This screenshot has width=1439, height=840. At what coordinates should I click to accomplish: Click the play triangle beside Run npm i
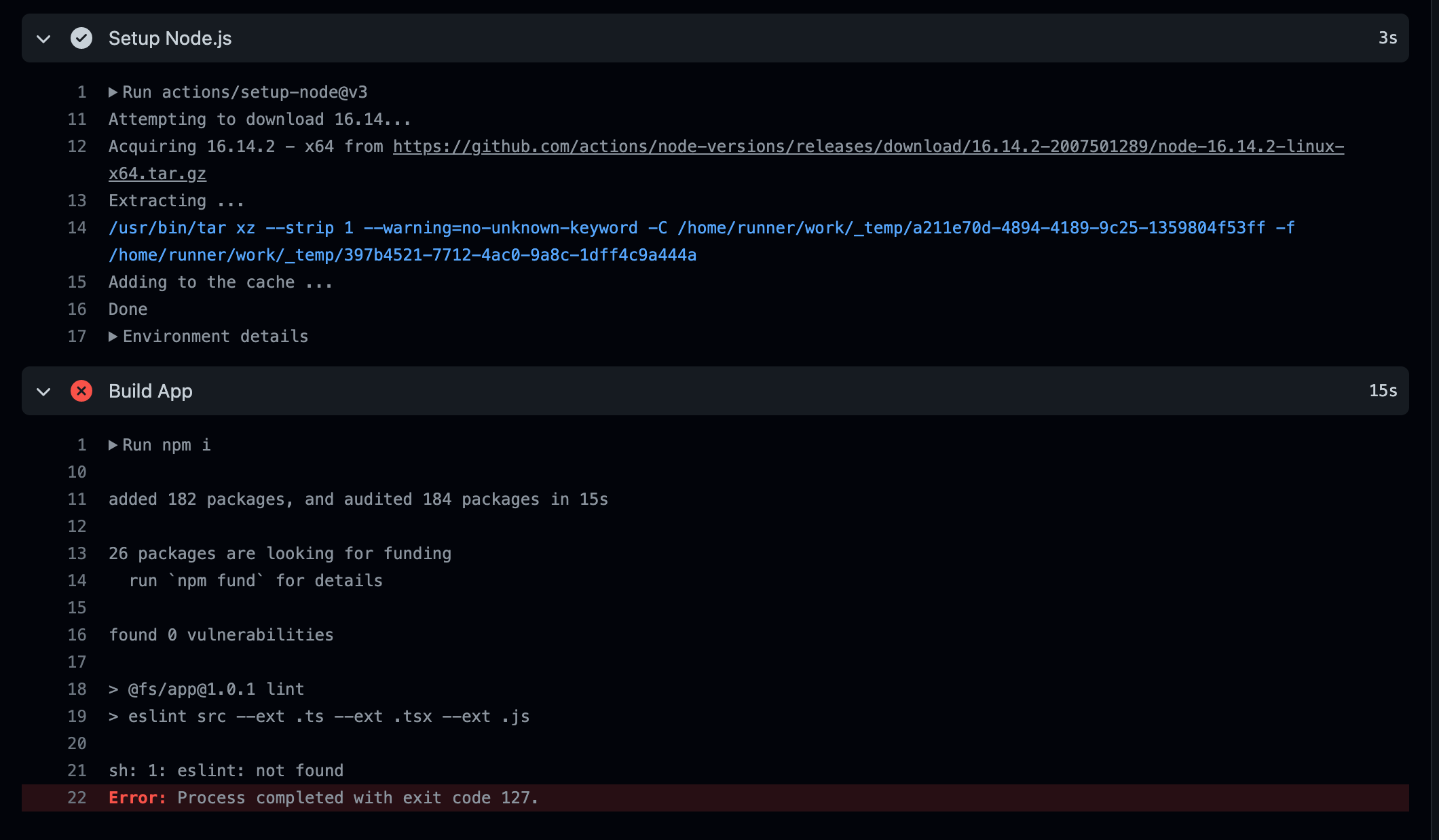114,444
